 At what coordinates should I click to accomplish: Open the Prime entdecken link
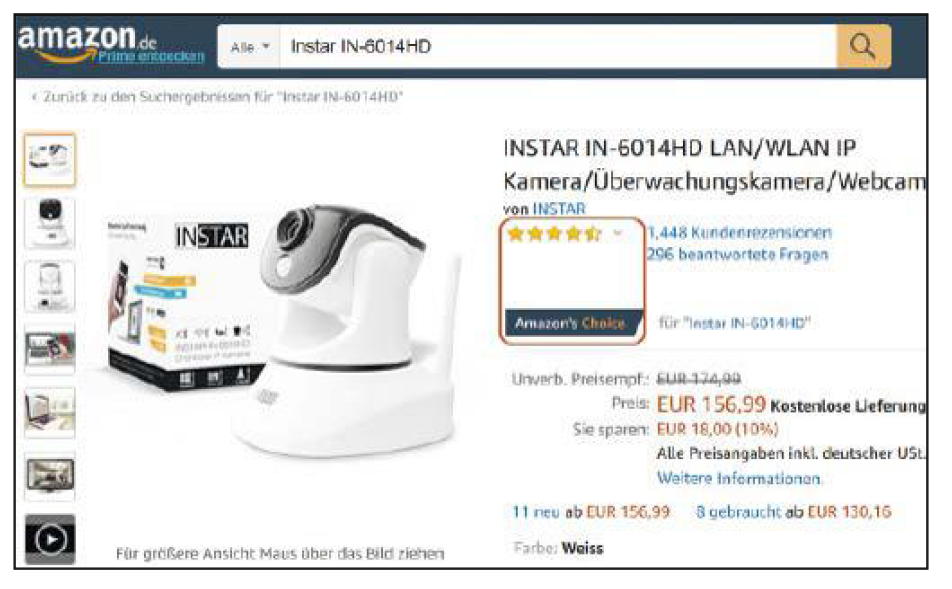tap(151, 56)
